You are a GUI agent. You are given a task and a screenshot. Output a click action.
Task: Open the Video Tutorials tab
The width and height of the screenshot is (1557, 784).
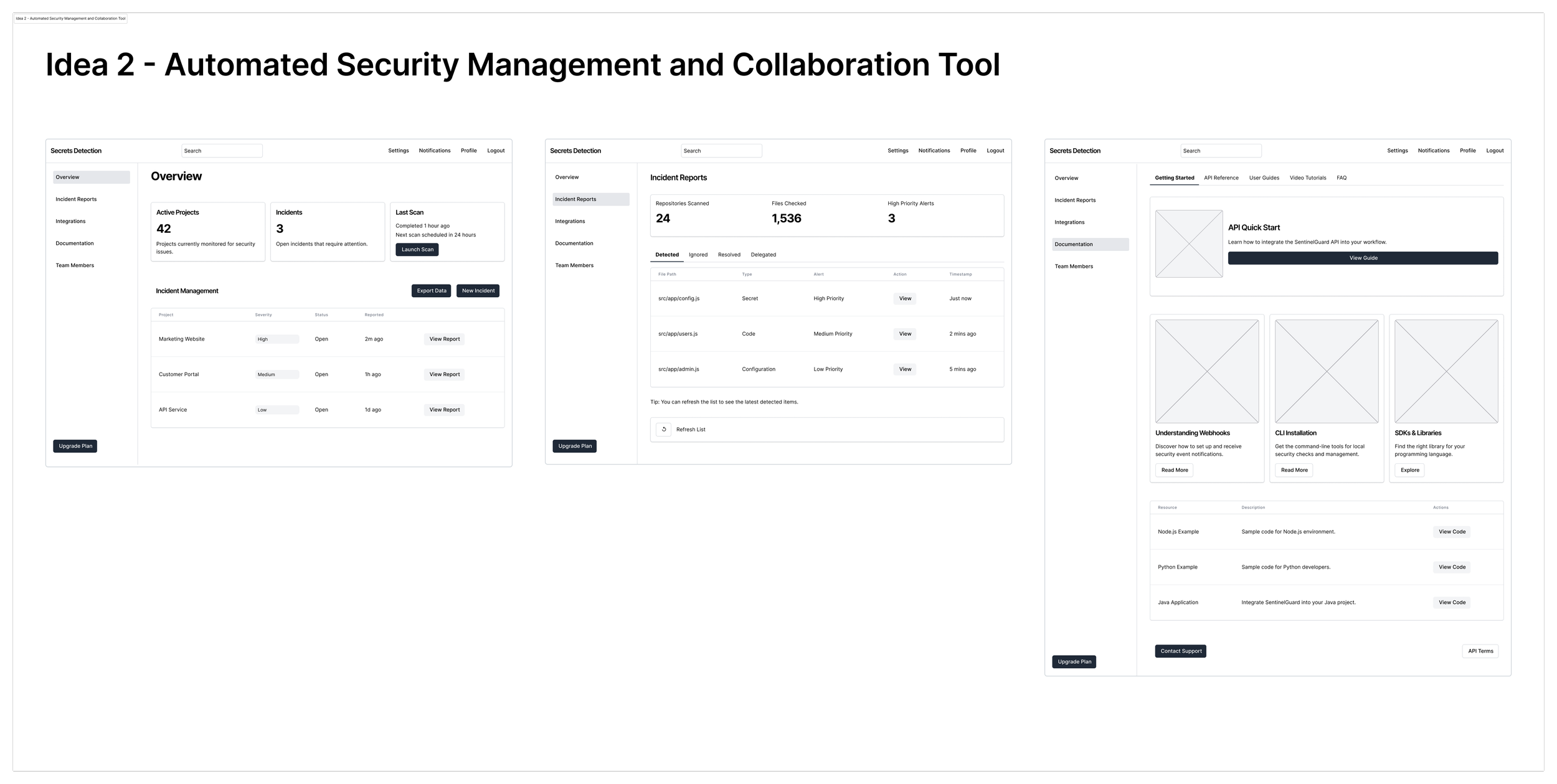point(1308,178)
